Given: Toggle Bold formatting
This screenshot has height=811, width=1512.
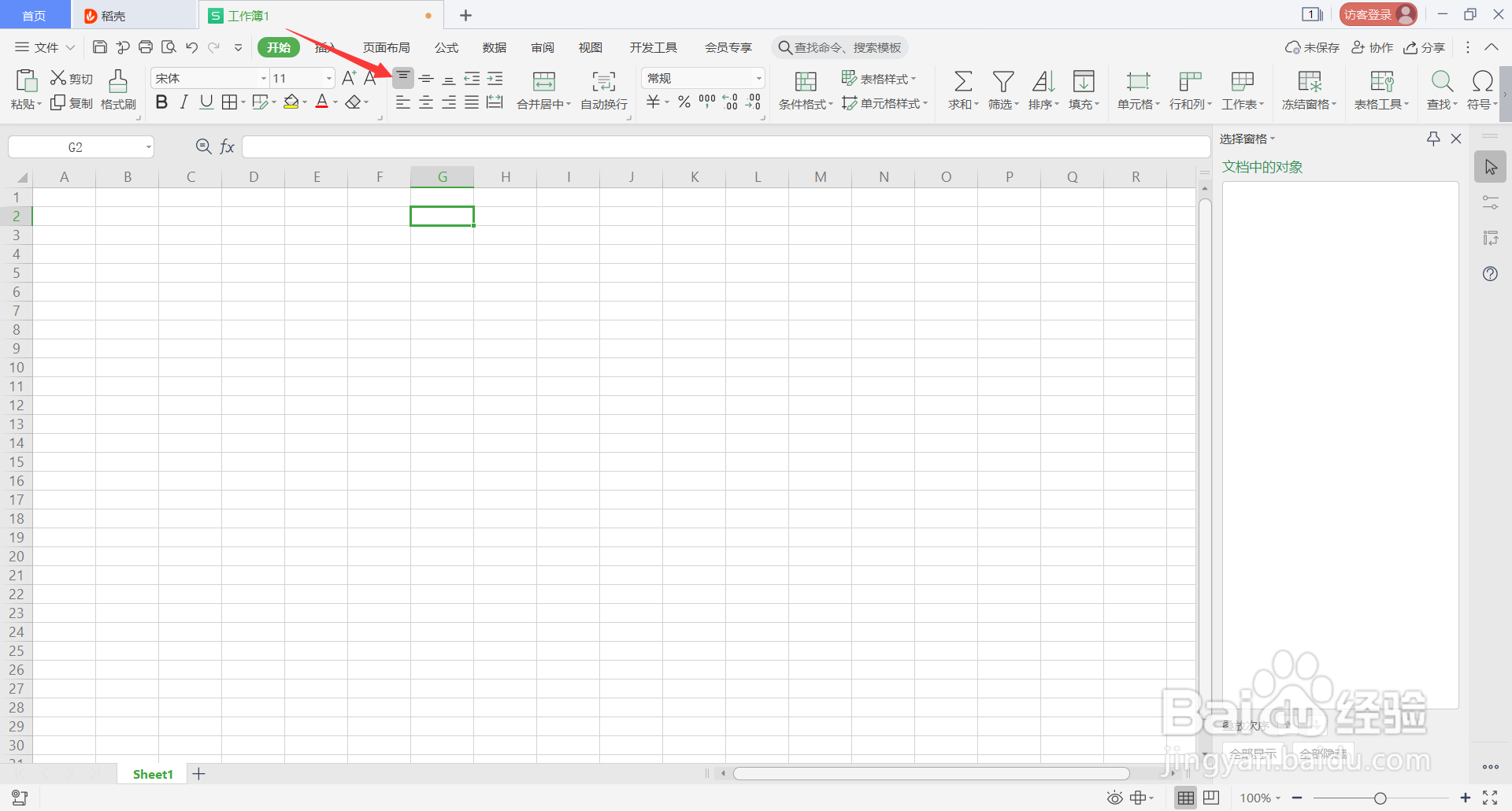Looking at the screenshot, I should point(161,102).
